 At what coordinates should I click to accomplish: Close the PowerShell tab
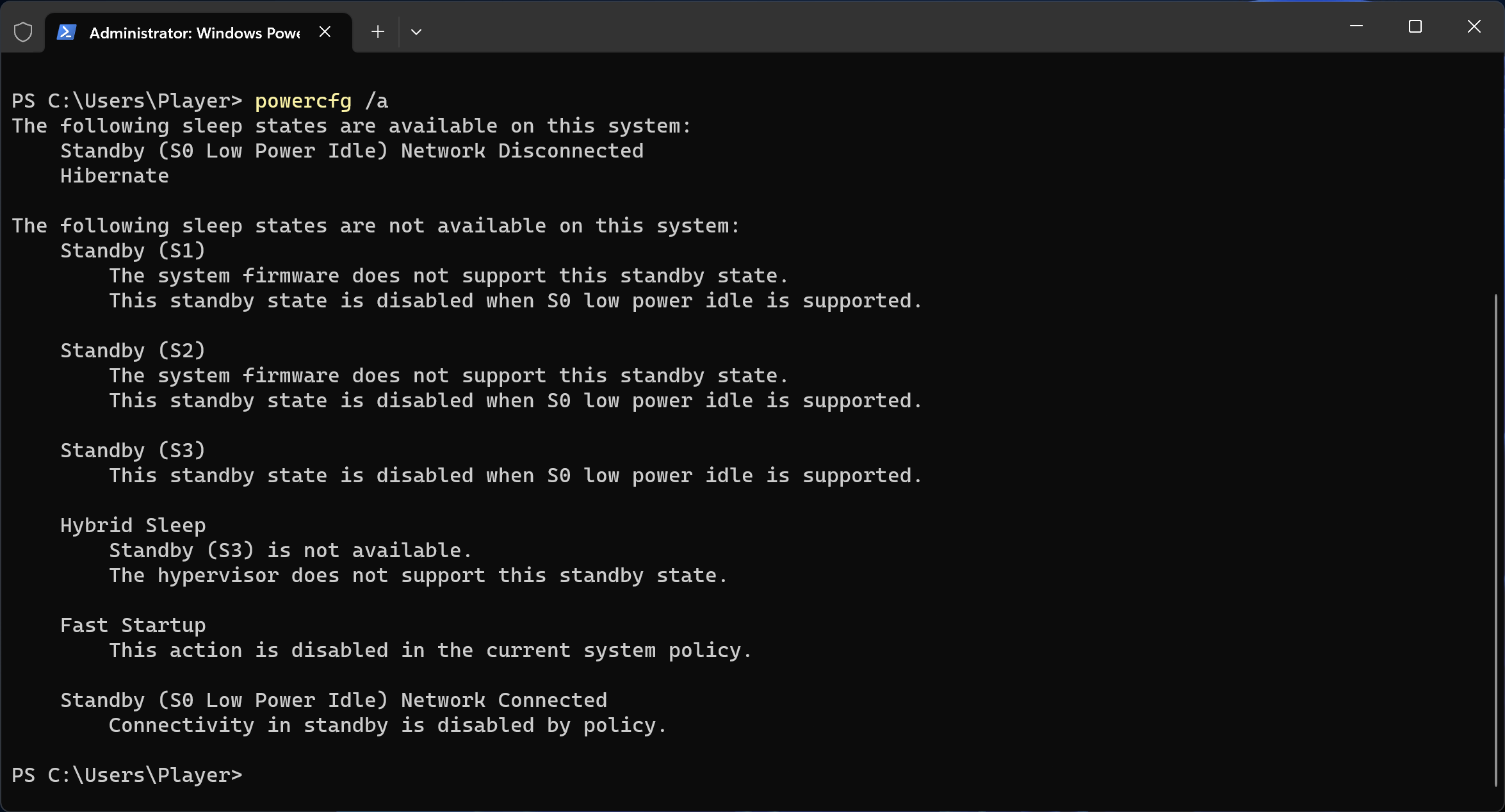click(325, 32)
